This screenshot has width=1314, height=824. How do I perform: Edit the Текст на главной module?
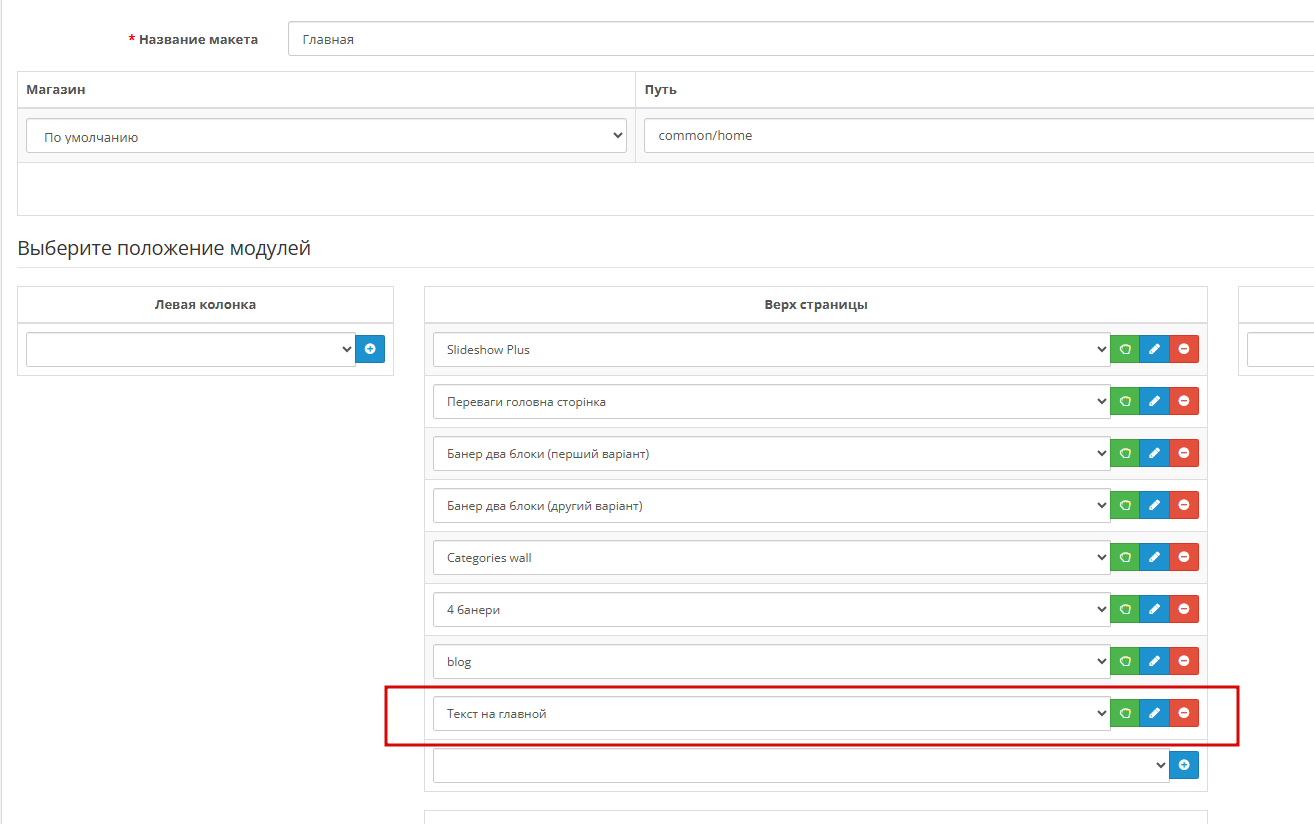click(1154, 713)
